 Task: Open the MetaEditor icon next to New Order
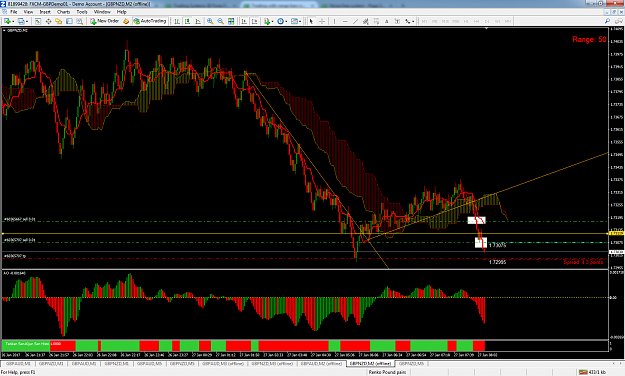coord(126,21)
